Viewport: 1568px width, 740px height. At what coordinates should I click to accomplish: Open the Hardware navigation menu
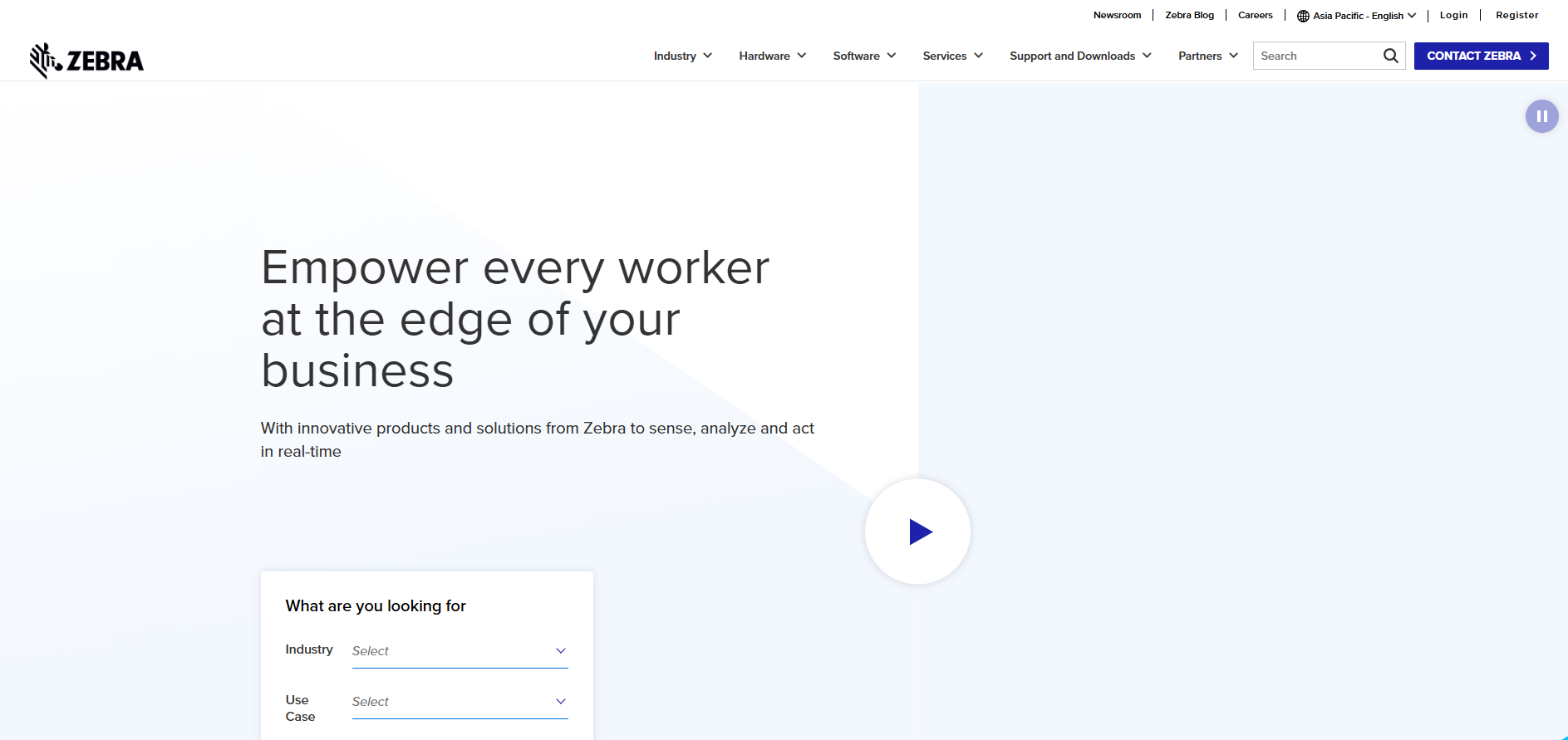click(x=772, y=56)
